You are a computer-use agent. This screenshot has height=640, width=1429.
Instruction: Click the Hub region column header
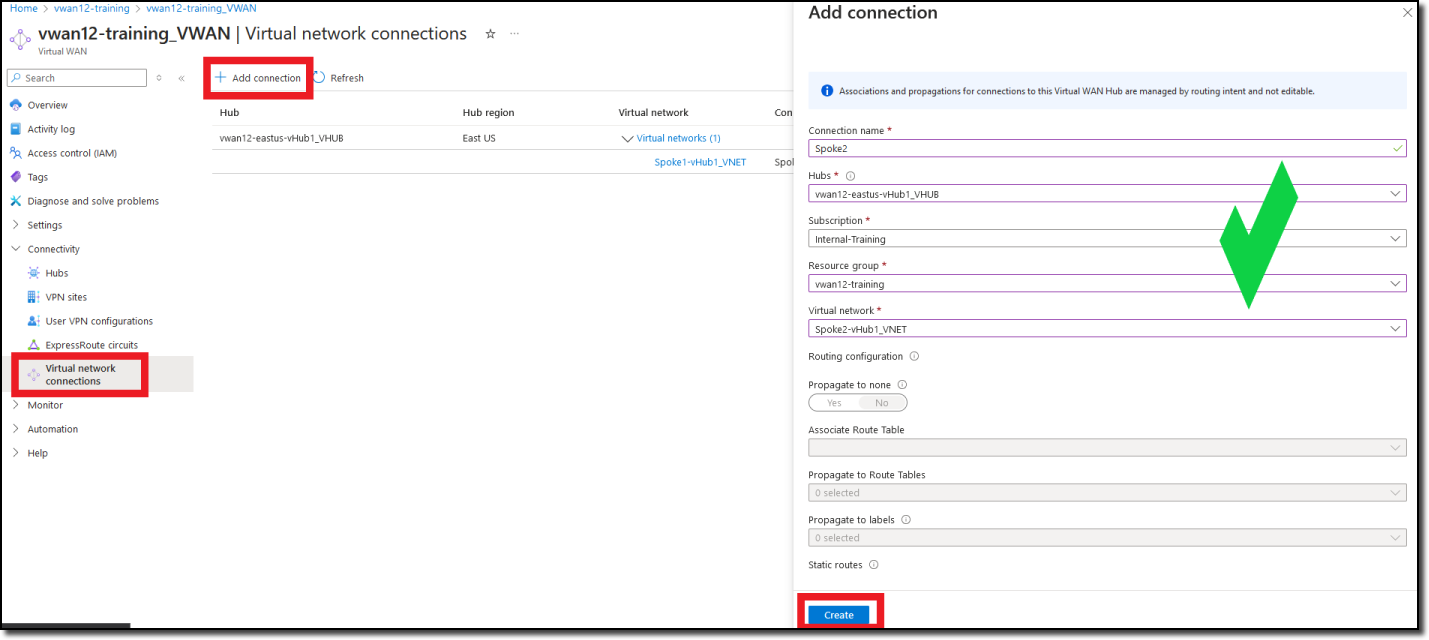pyautogui.click(x=488, y=112)
